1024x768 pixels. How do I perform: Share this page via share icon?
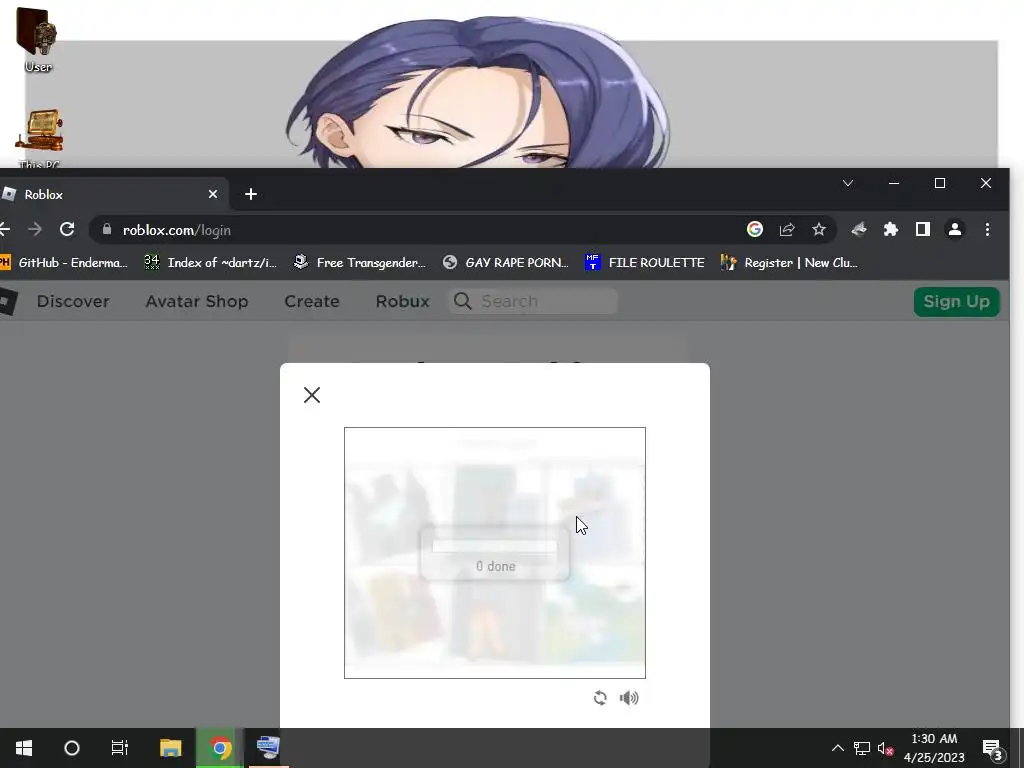(787, 229)
